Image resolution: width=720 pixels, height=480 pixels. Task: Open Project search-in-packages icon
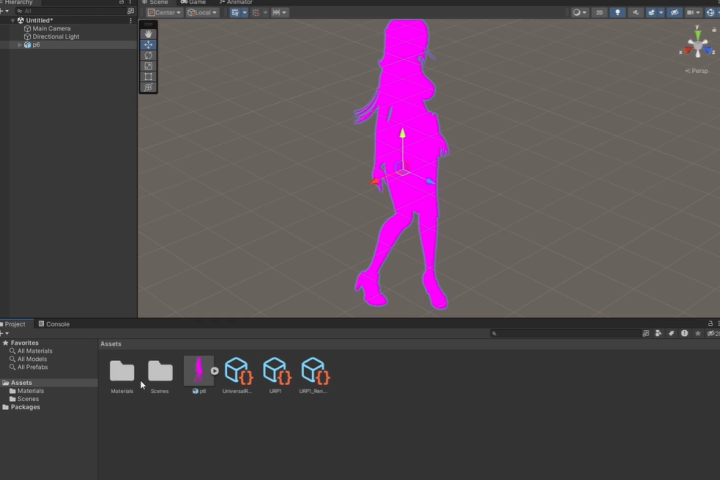click(646, 333)
